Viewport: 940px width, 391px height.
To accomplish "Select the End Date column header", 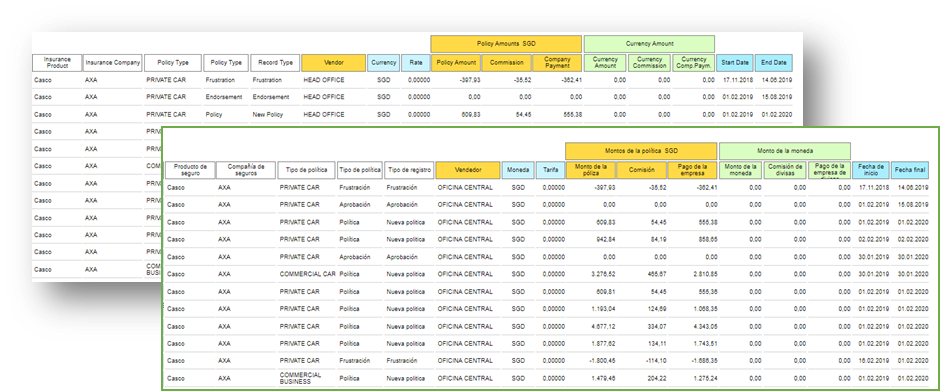I will click(773, 62).
